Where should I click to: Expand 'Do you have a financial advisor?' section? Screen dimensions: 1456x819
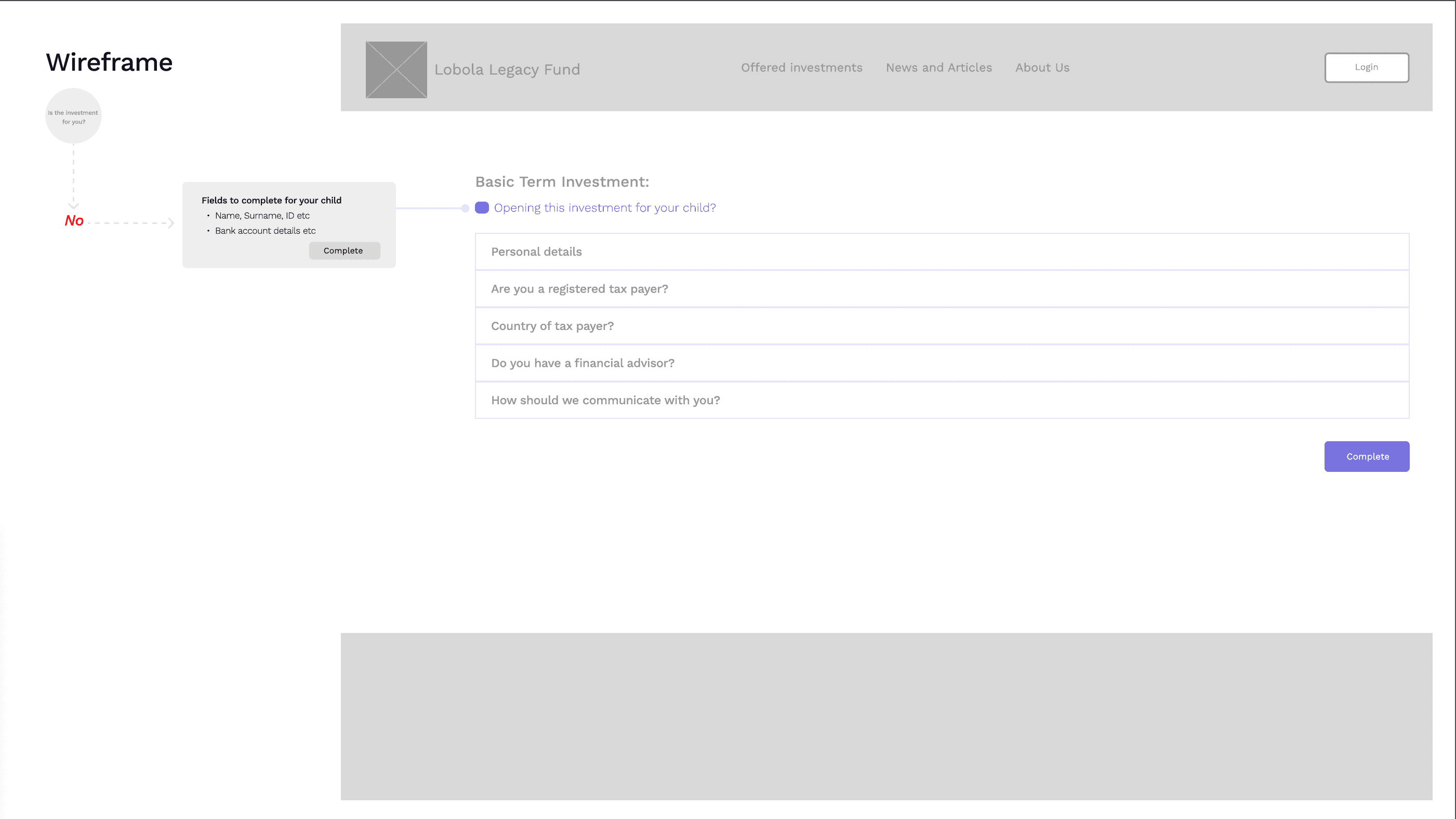point(942,363)
